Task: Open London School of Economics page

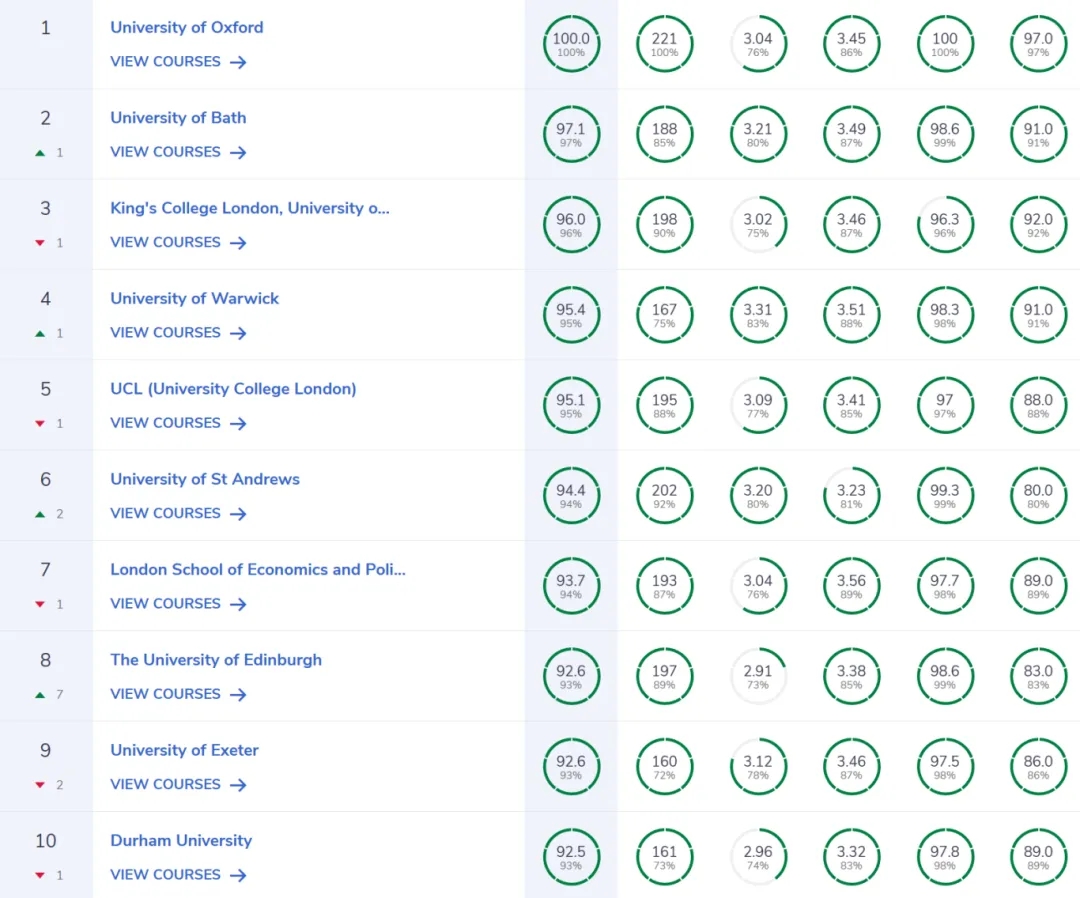Action: (258, 569)
